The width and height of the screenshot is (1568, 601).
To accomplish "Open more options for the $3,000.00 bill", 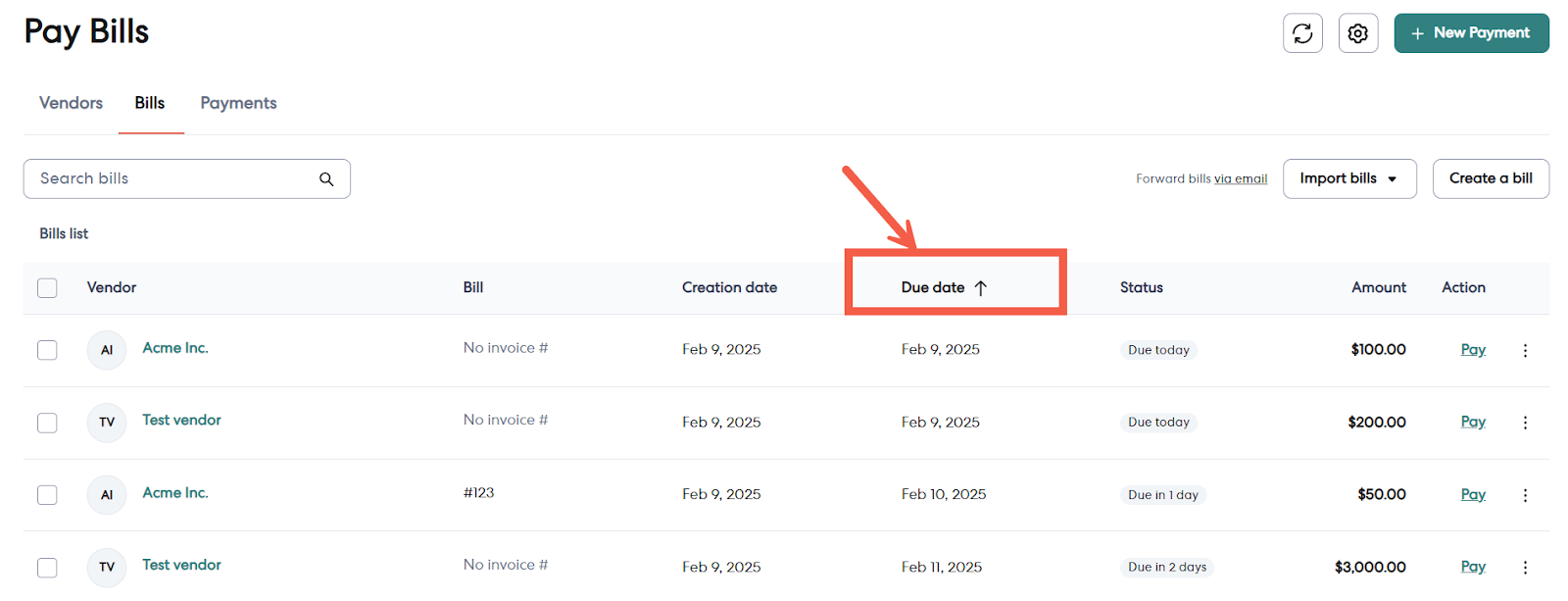I will 1525,568.
